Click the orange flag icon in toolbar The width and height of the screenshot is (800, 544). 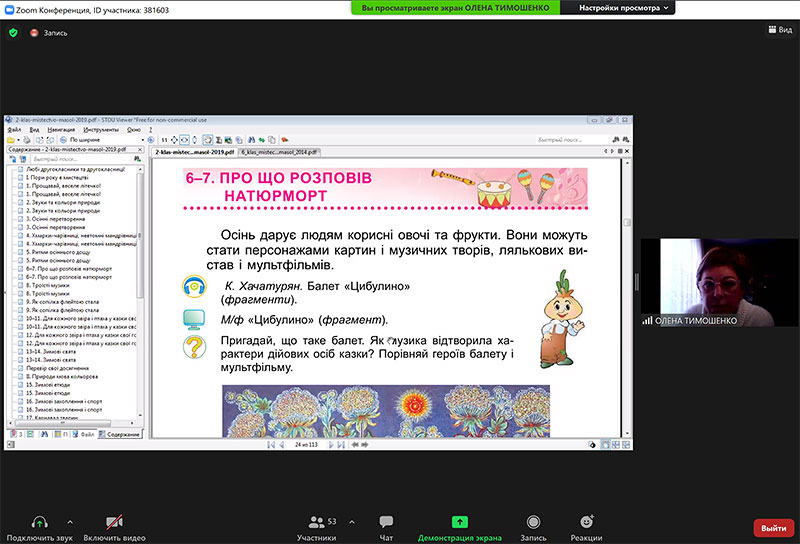(285, 140)
